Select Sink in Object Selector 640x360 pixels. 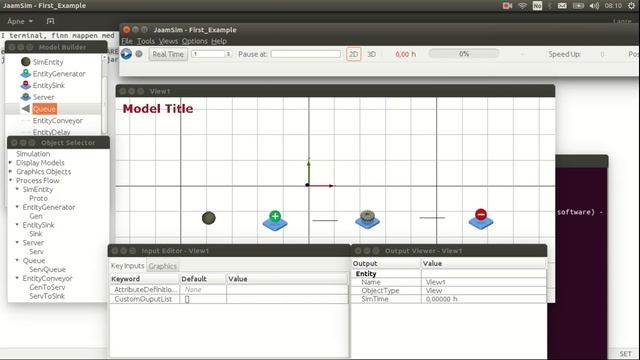(36, 234)
